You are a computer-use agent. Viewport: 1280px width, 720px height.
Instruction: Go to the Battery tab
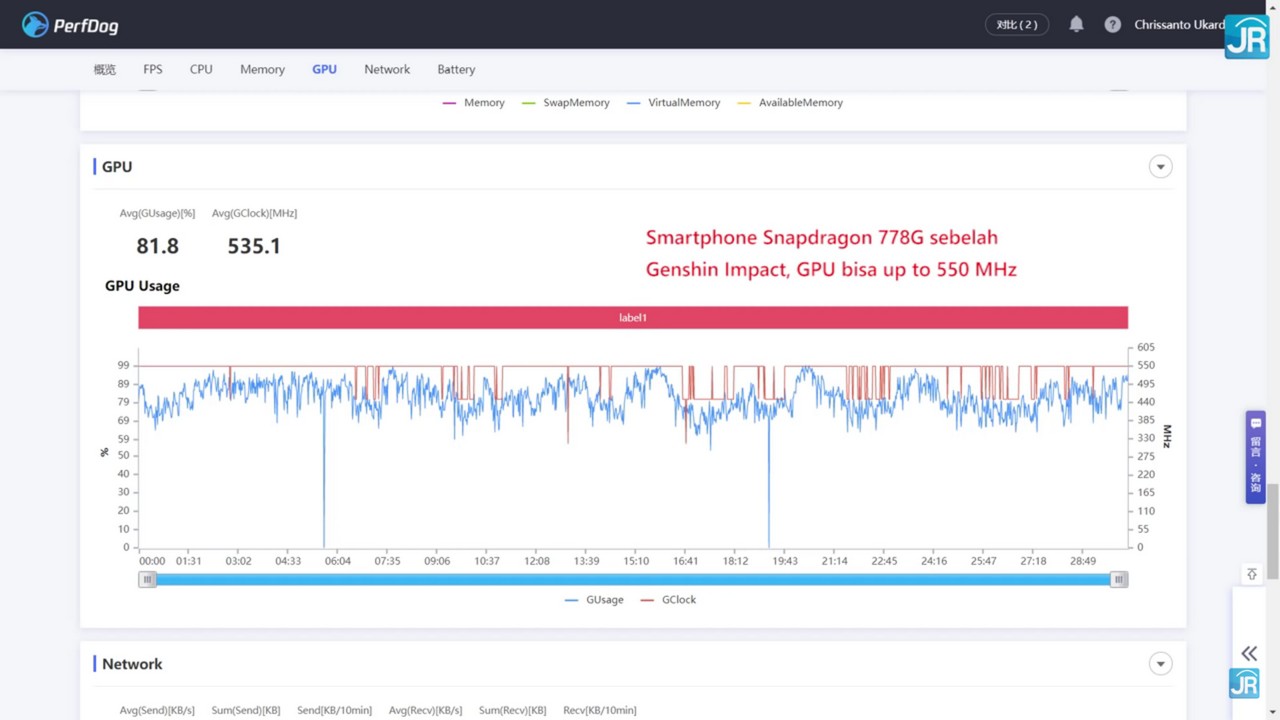[x=456, y=70]
